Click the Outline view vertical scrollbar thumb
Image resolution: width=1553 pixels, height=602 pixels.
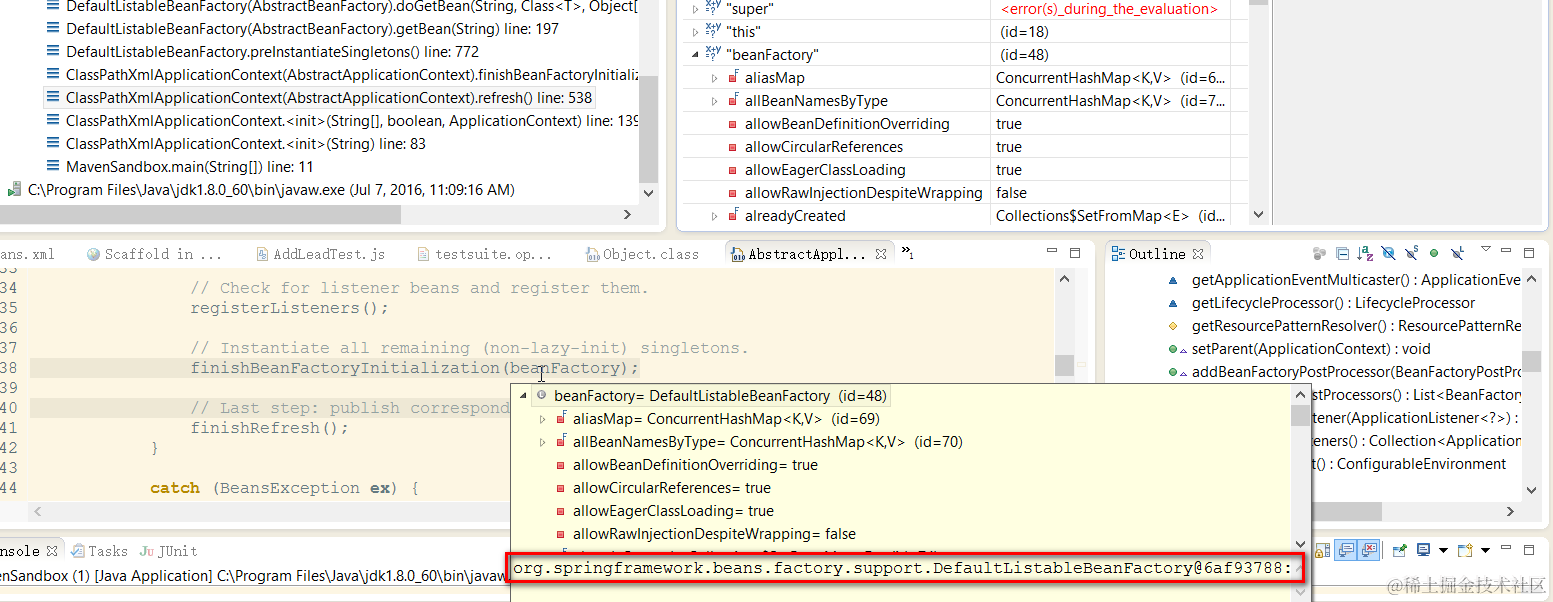tap(1531, 361)
